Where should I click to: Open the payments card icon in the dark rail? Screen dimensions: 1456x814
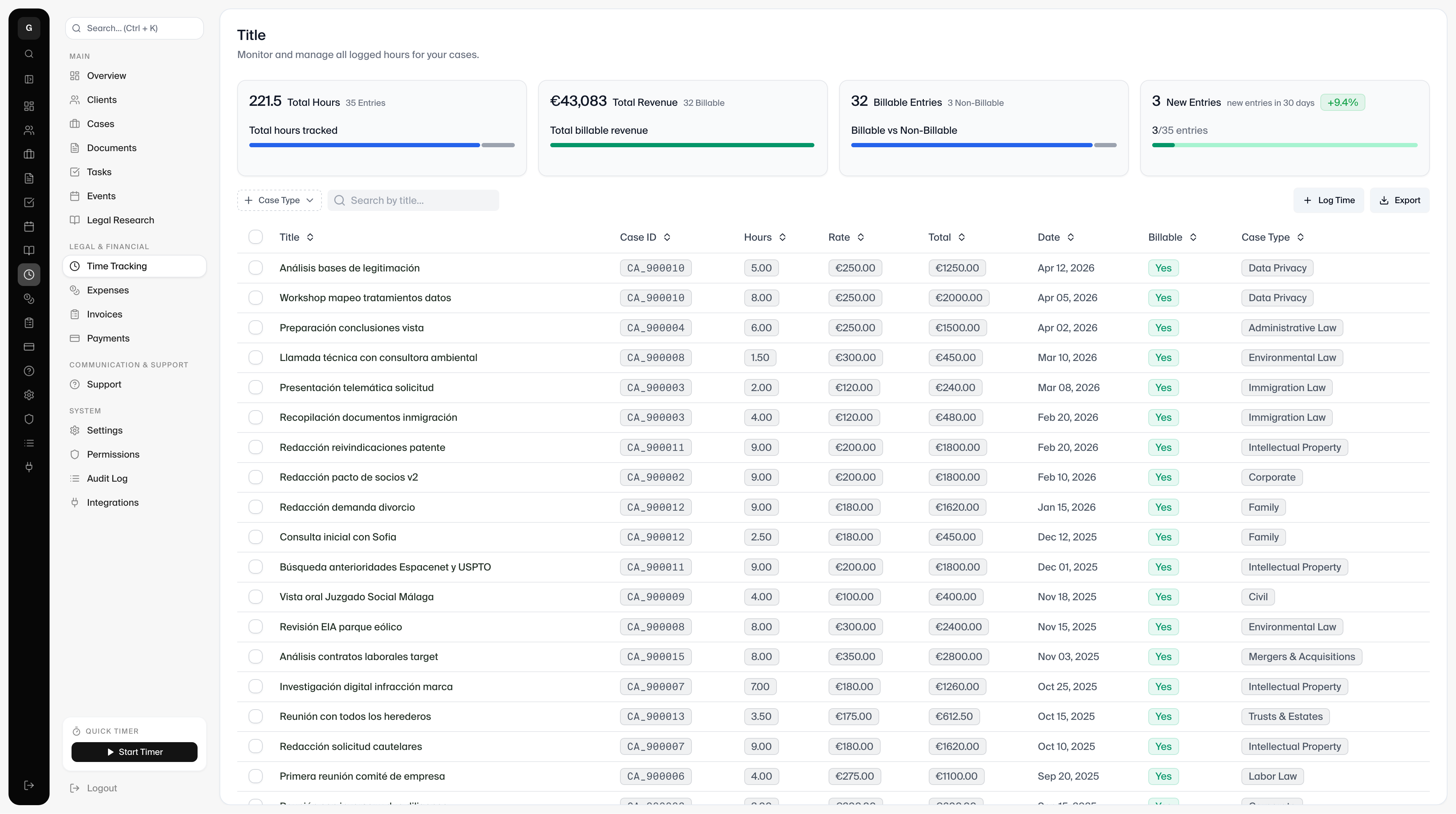tap(29, 347)
